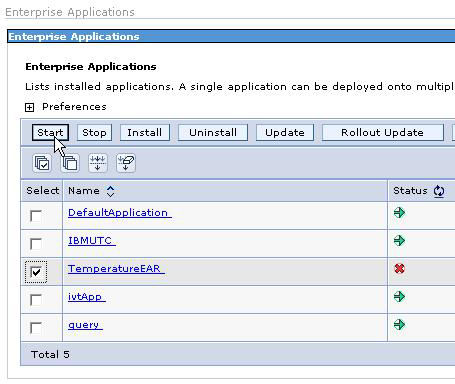Clear the filter value icon
This screenshot has width=455, height=384.
click(126, 163)
